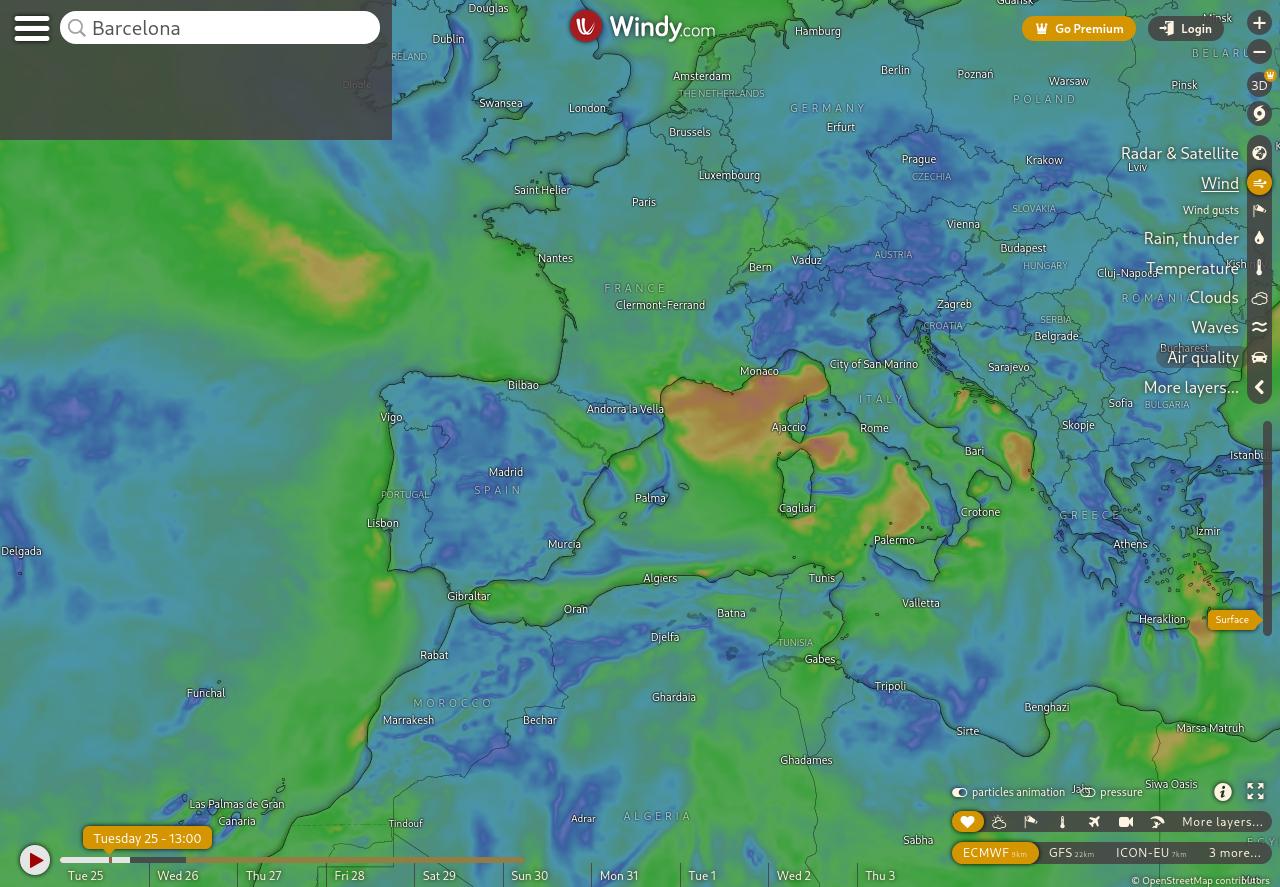Show airports with the airplane icon
Viewport: 1280px width, 887px height.
(1094, 822)
